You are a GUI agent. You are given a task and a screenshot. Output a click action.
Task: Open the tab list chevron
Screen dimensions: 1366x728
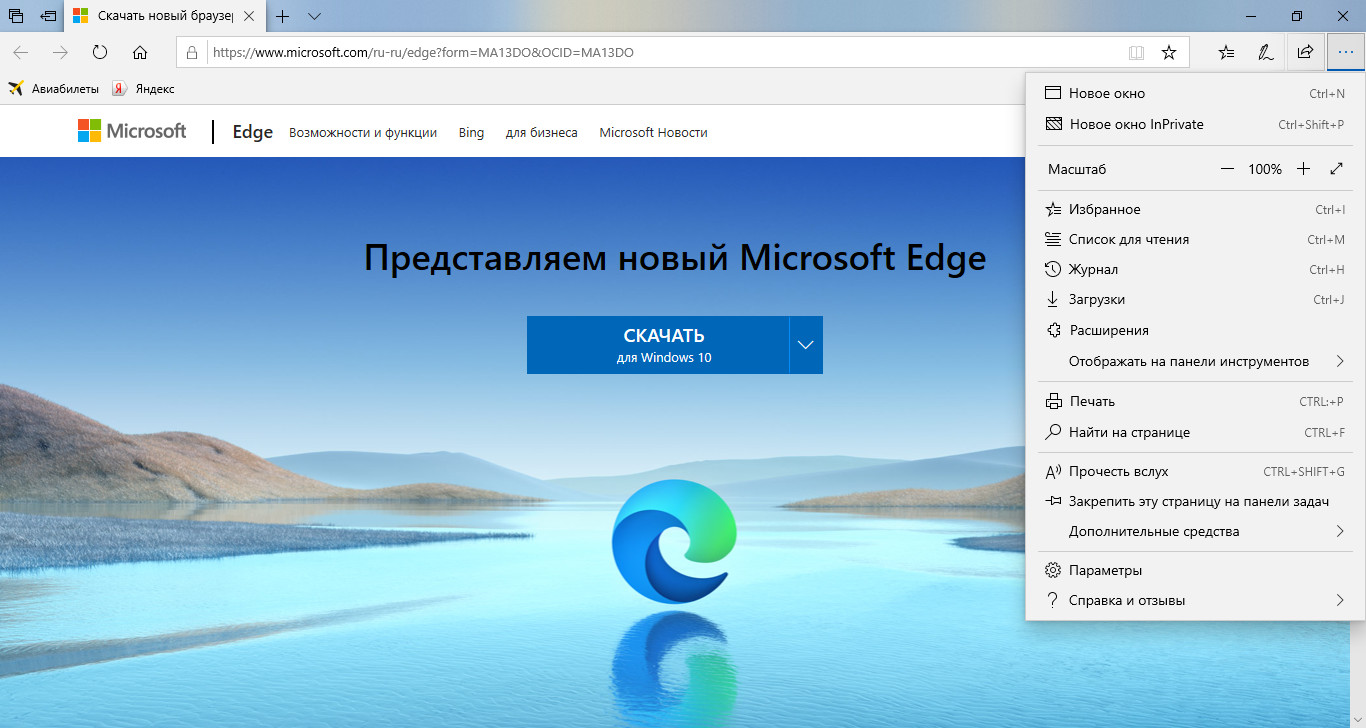tap(314, 16)
